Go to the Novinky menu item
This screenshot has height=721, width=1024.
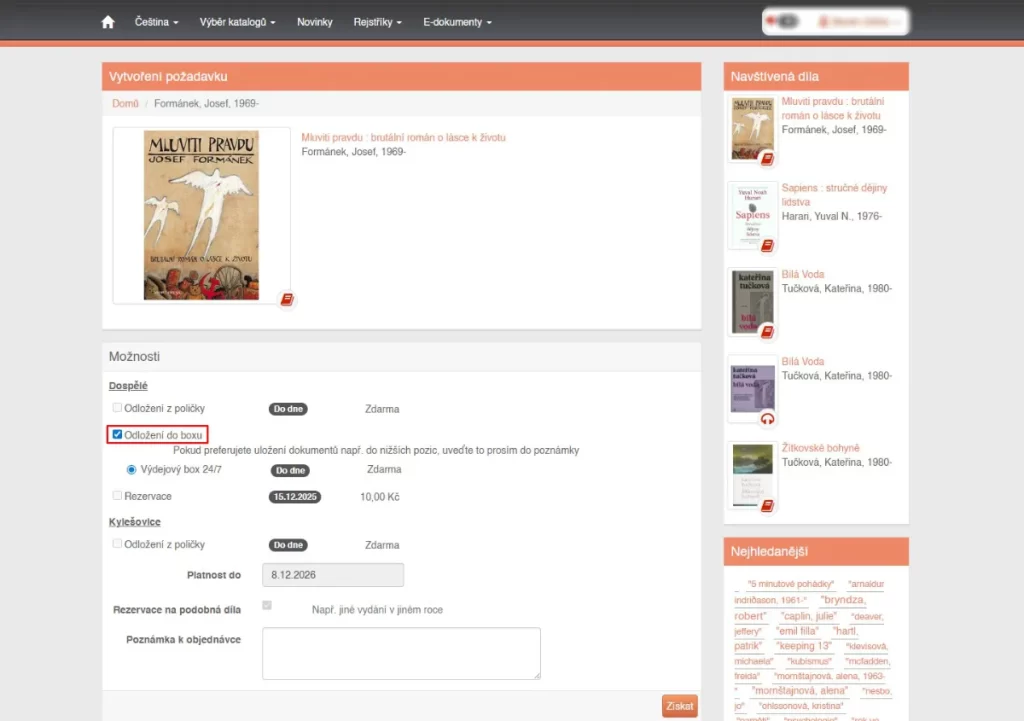[314, 22]
